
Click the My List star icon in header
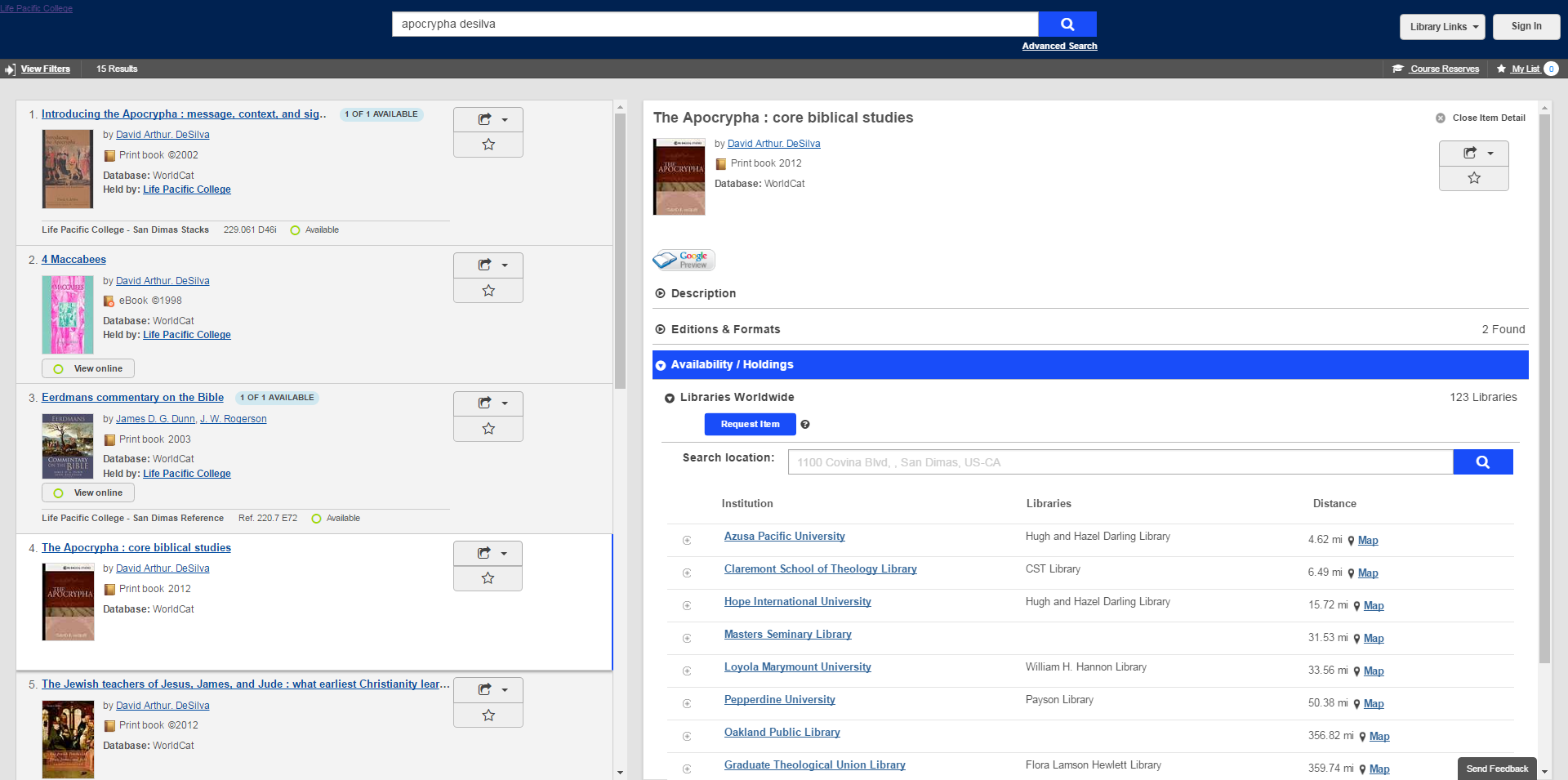(1501, 69)
